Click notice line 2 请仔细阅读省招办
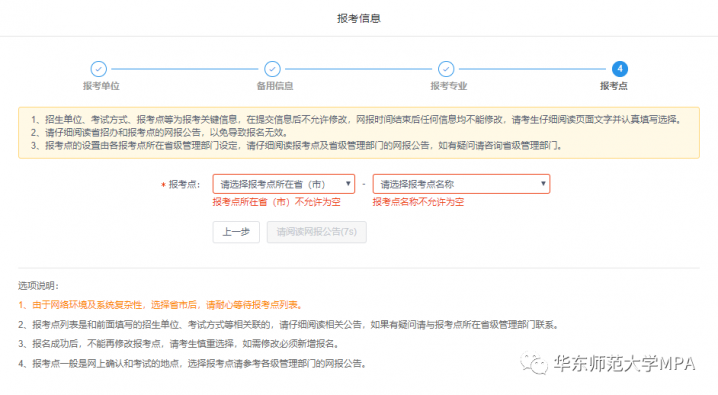 click(159, 133)
